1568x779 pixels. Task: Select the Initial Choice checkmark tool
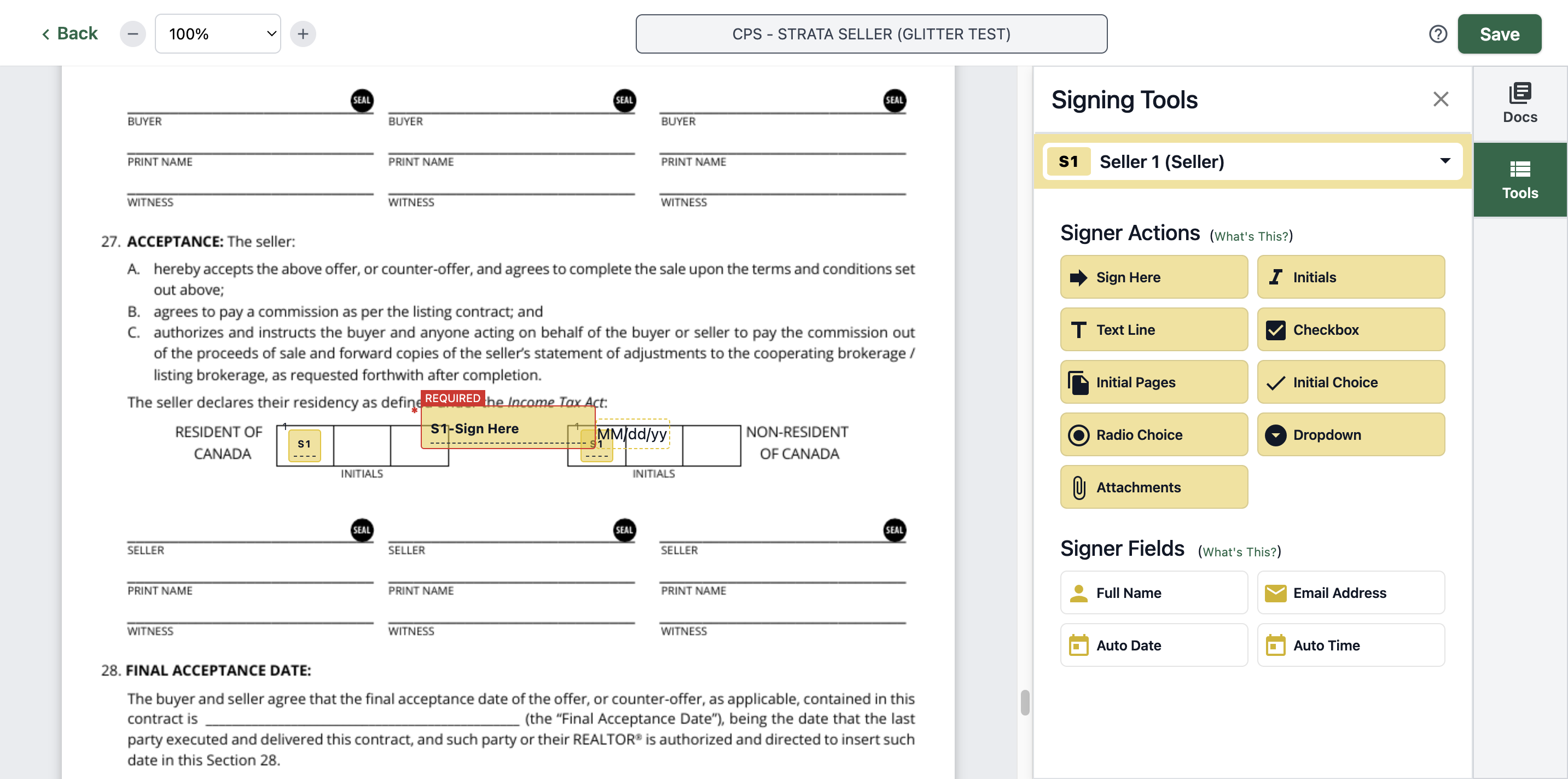(1351, 382)
